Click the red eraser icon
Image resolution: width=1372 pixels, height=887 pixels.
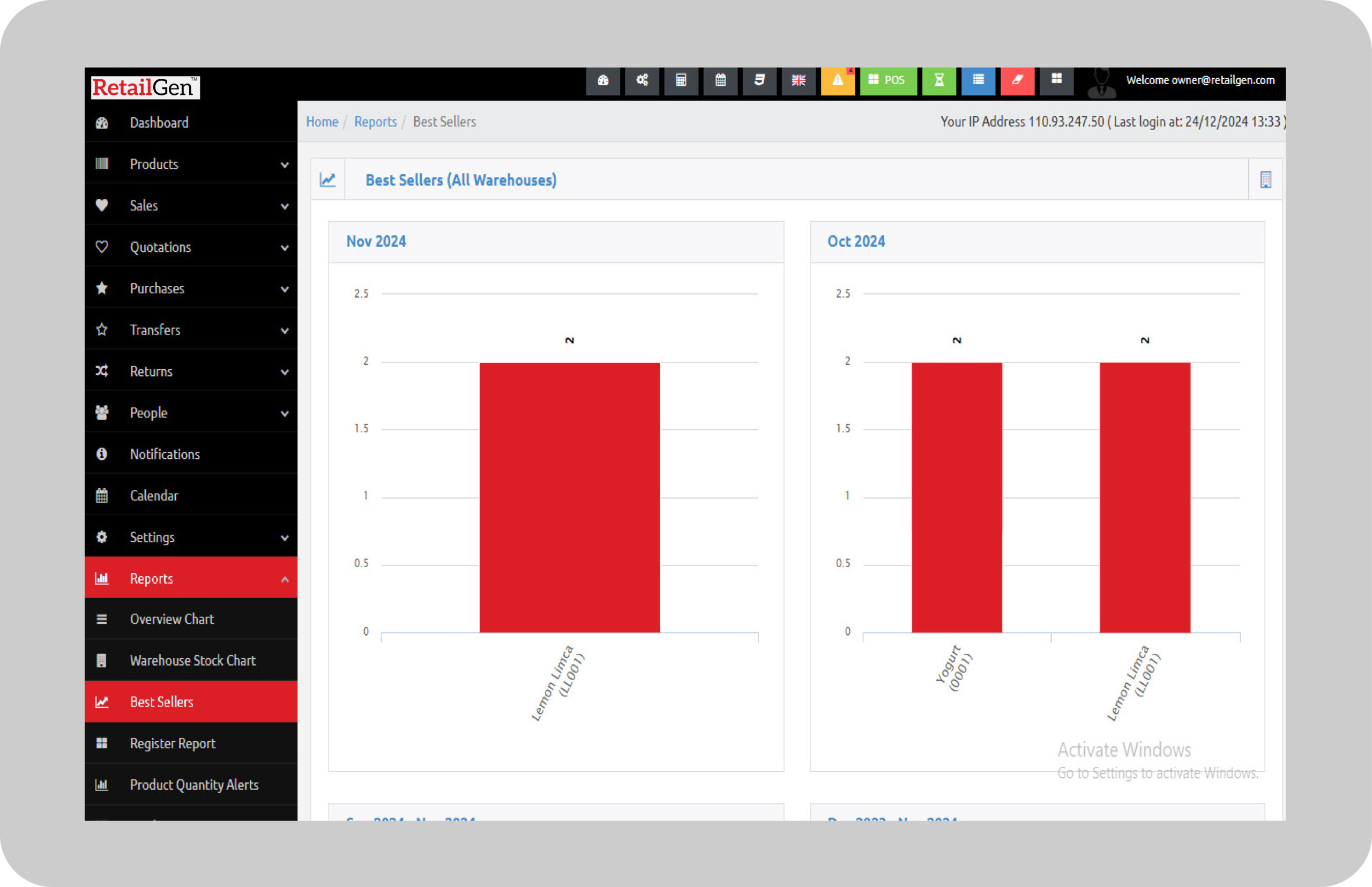1017,80
